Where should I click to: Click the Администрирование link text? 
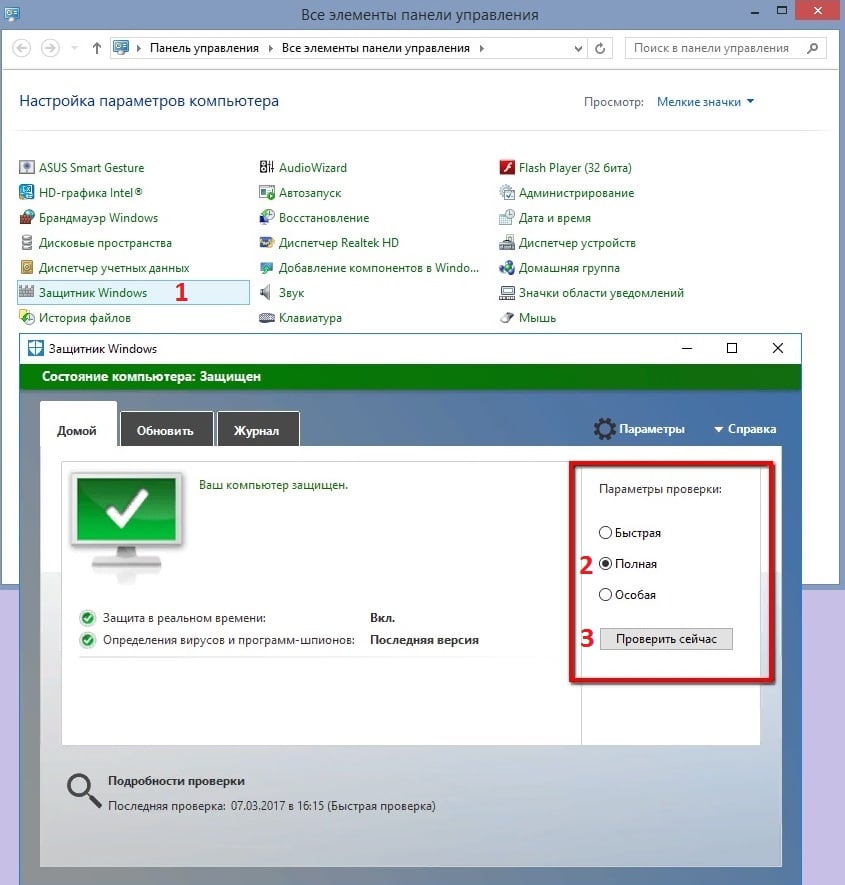click(x=576, y=192)
